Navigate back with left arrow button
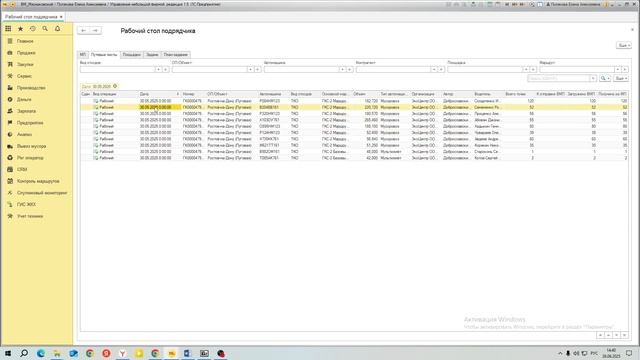Screen dimensions: 640x360 click(83, 31)
